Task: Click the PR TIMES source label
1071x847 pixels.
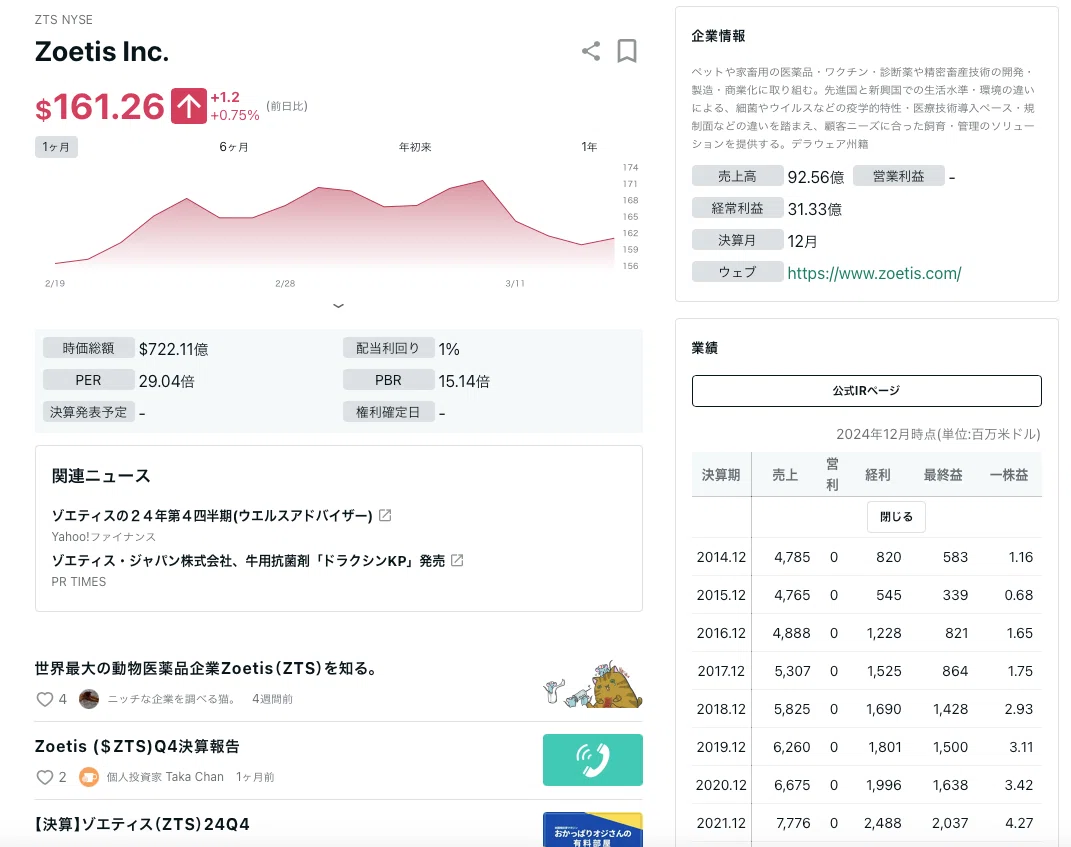Action: click(79, 582)
